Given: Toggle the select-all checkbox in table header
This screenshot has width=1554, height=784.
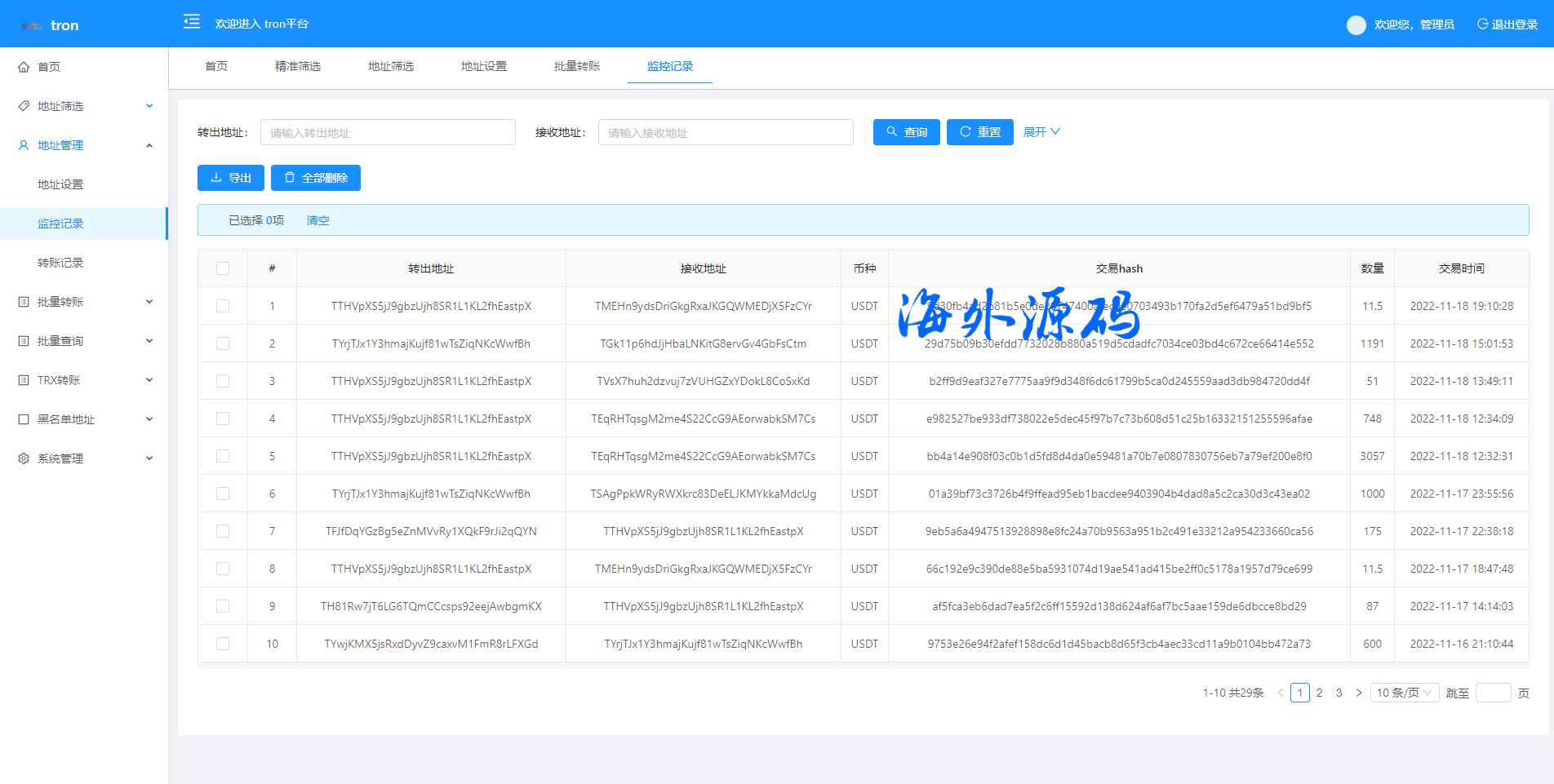Looking at the screenshot, I should coord(223,268).
